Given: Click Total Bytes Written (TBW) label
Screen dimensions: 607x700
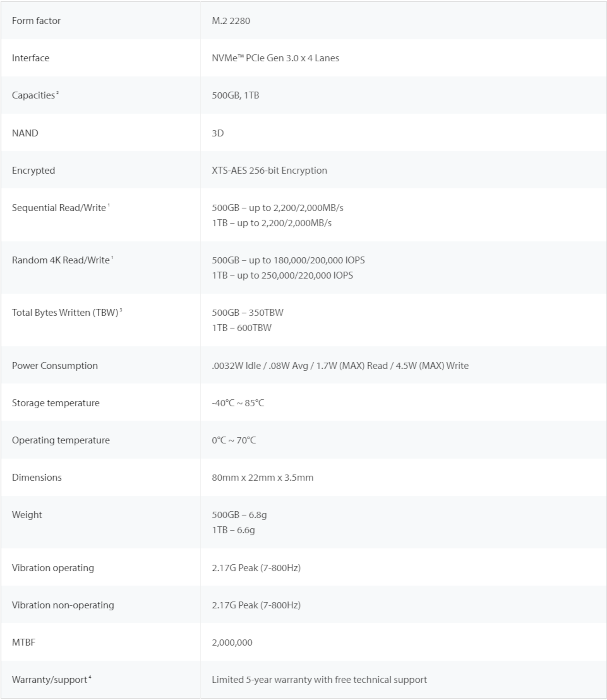Looking at the screenshot, I should 66,312.
